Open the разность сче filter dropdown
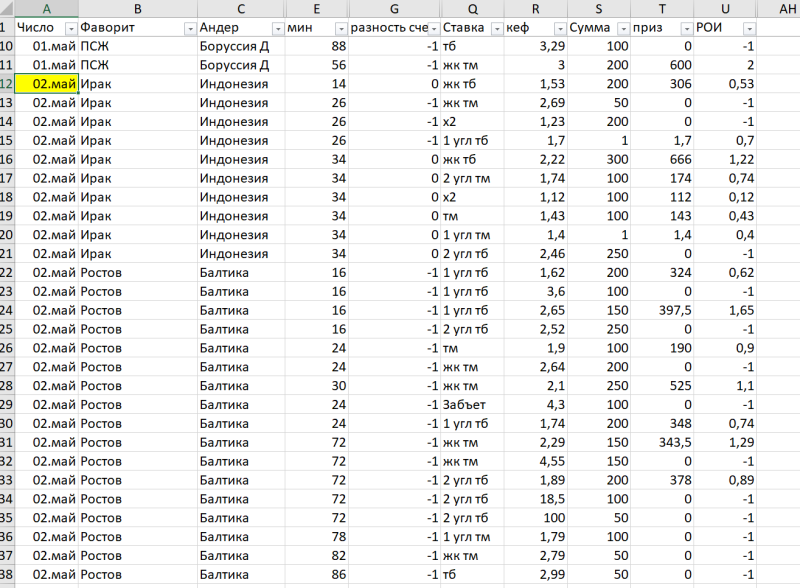Screen dimensions: 800x588 [x=430, y=29]
